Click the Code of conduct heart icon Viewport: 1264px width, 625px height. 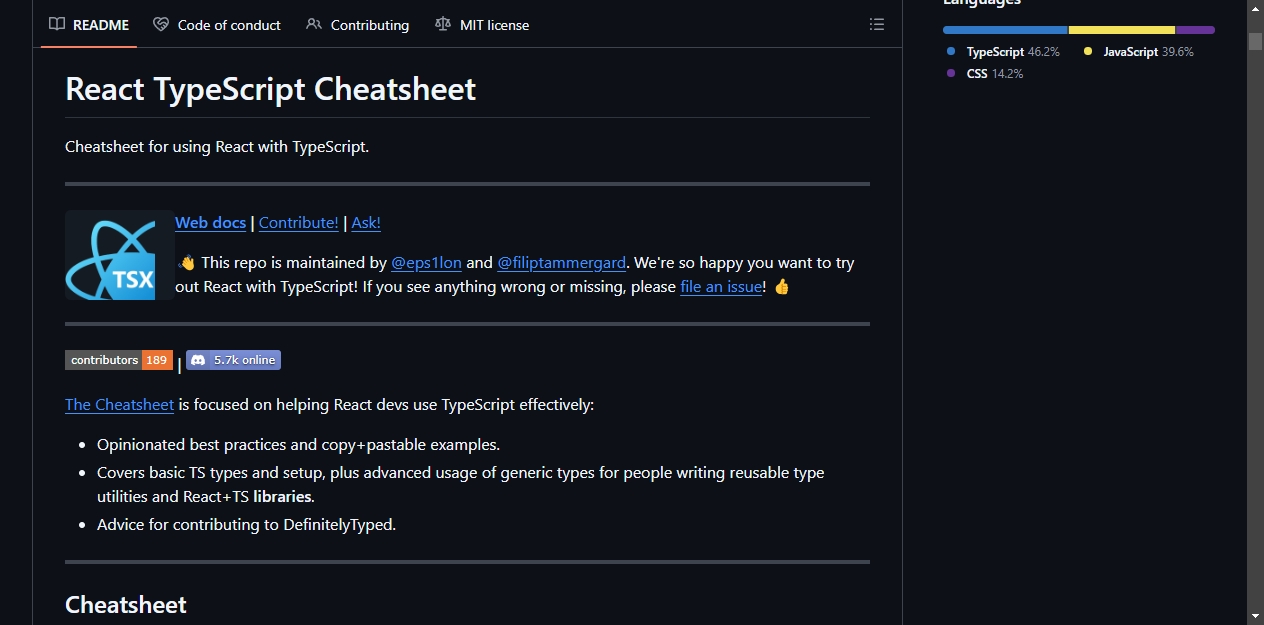point(161,24)
